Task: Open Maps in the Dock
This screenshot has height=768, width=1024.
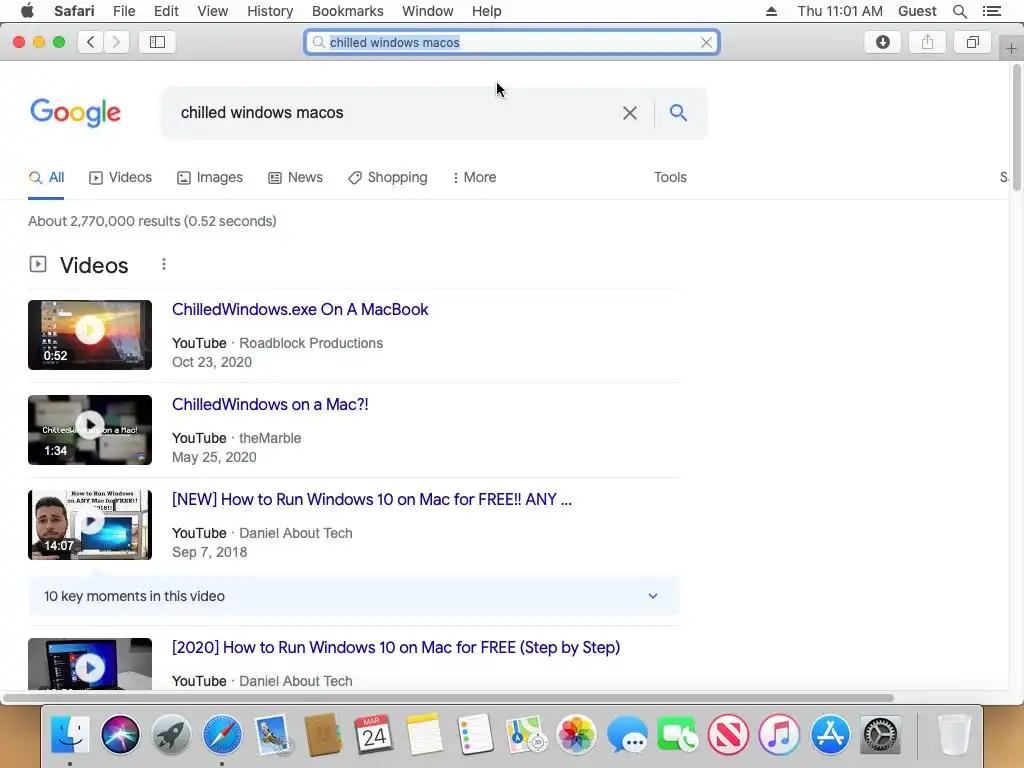Action: tap(526, 735)
